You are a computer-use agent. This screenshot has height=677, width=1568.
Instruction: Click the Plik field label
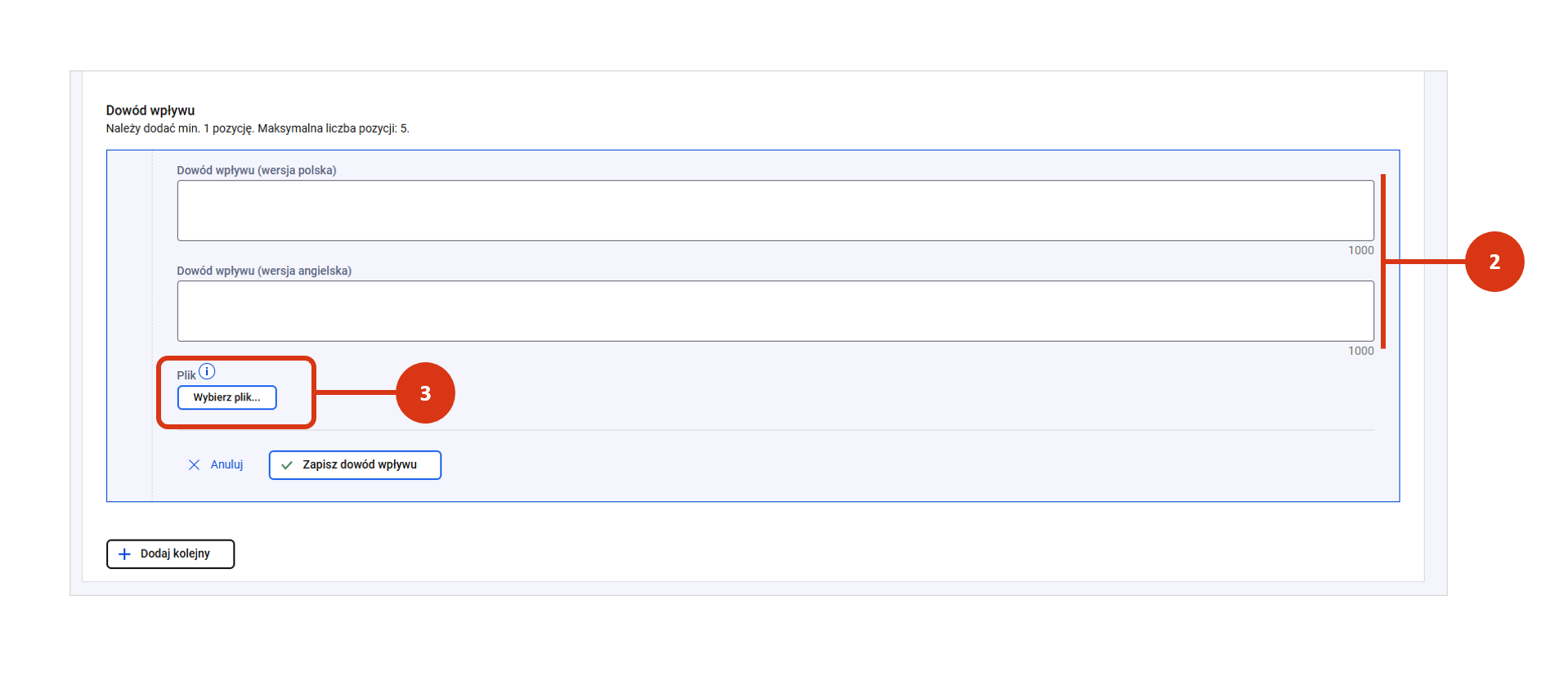coord(186,375)
